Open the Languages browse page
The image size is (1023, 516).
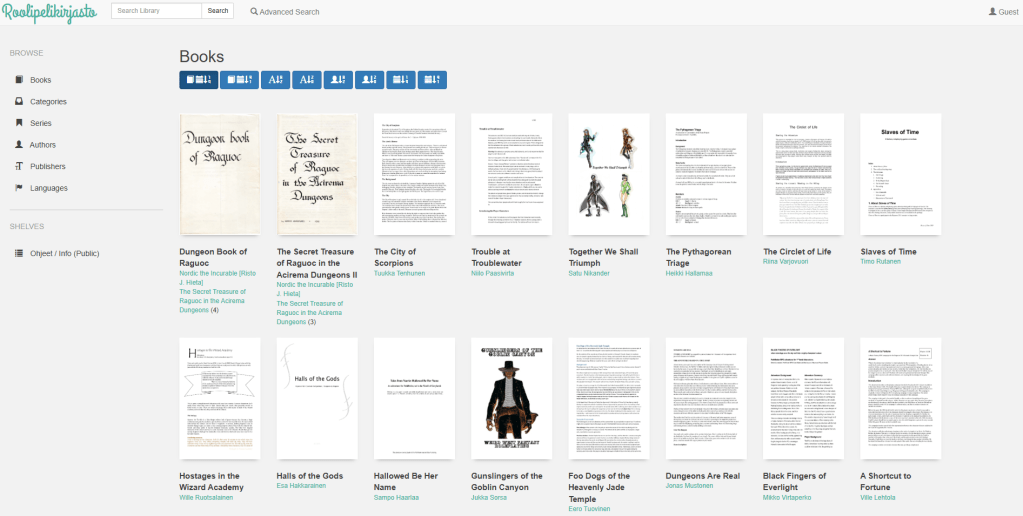[x=48, y=188]
